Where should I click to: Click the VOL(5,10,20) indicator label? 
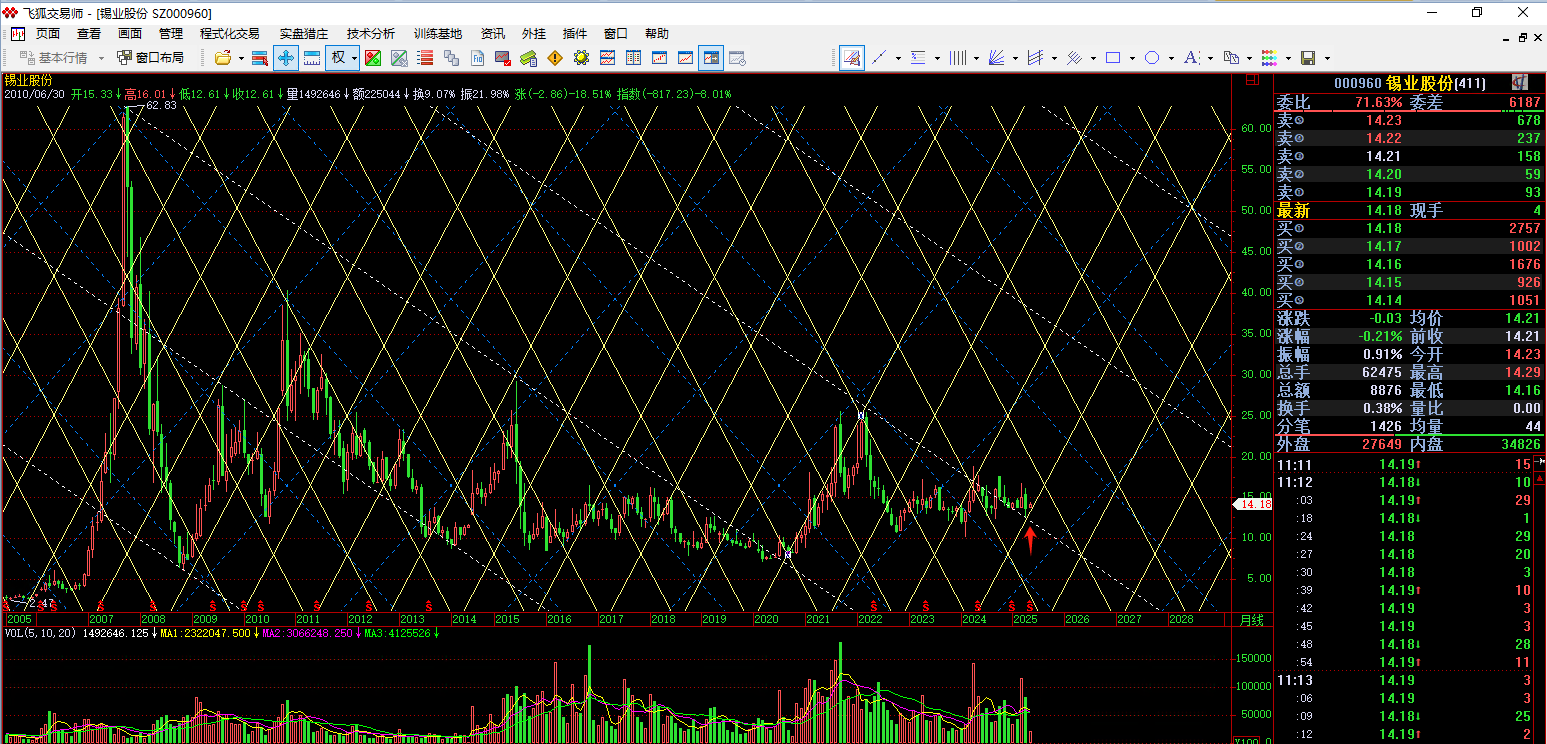[40, 633]
